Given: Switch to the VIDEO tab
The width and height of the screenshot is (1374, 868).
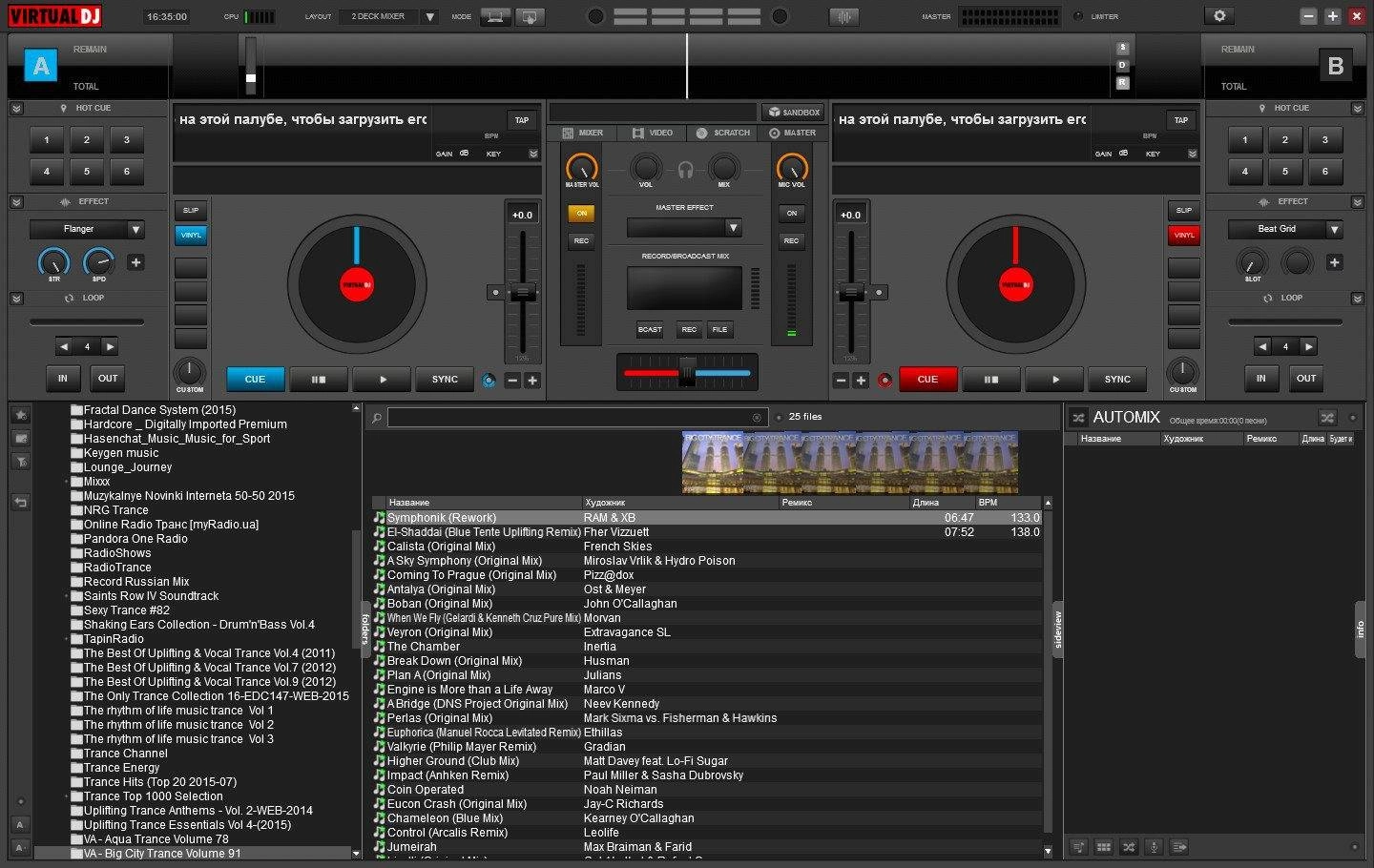Looking at the screenshot, I should click(653, 134).
